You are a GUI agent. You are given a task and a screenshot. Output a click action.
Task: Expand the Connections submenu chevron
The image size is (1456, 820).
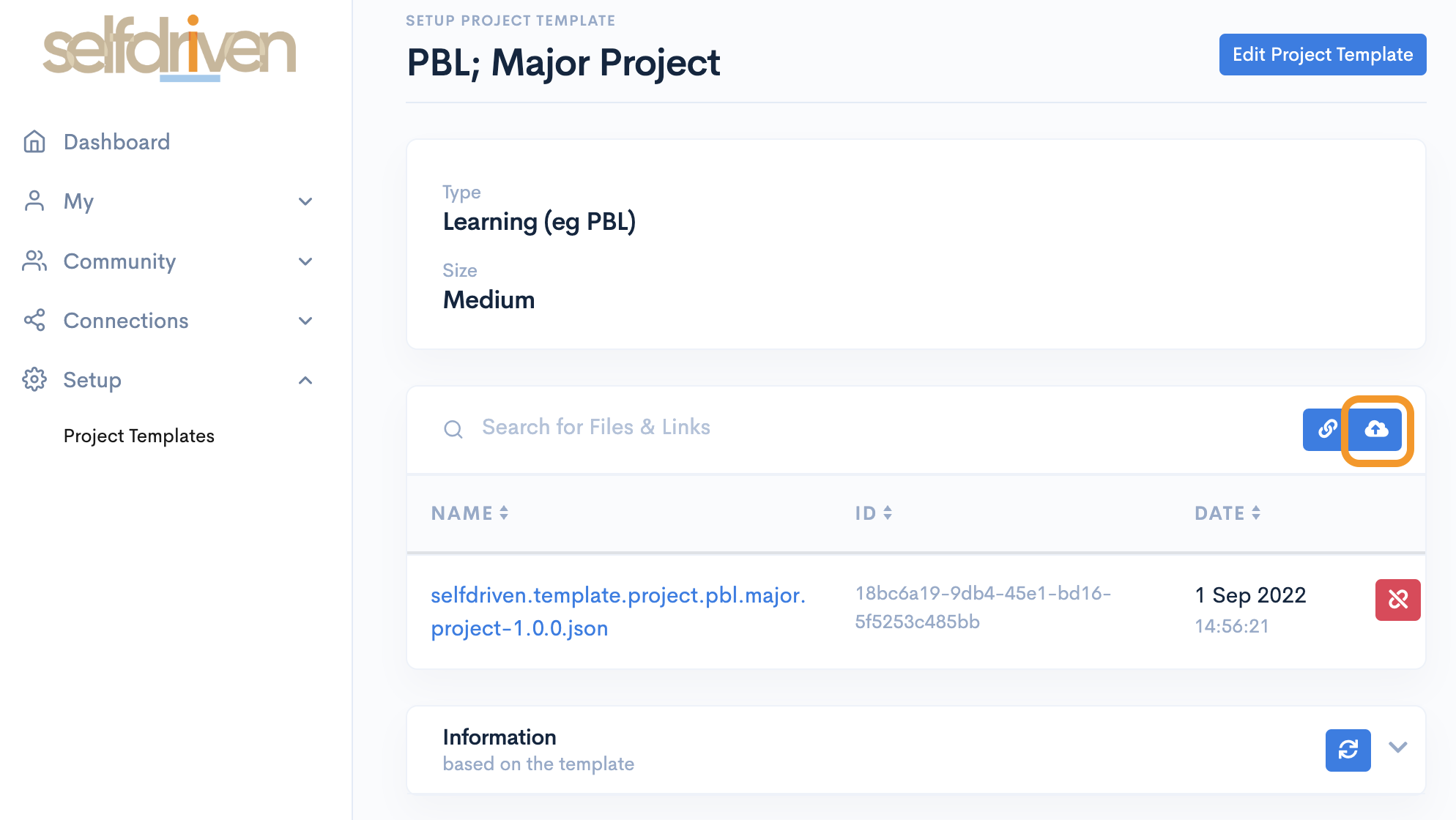coord(305,321)
